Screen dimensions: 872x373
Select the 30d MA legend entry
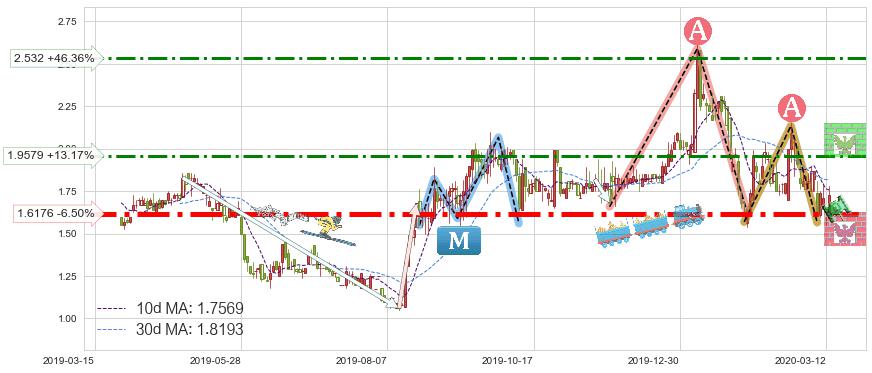[x=170, y=329]
